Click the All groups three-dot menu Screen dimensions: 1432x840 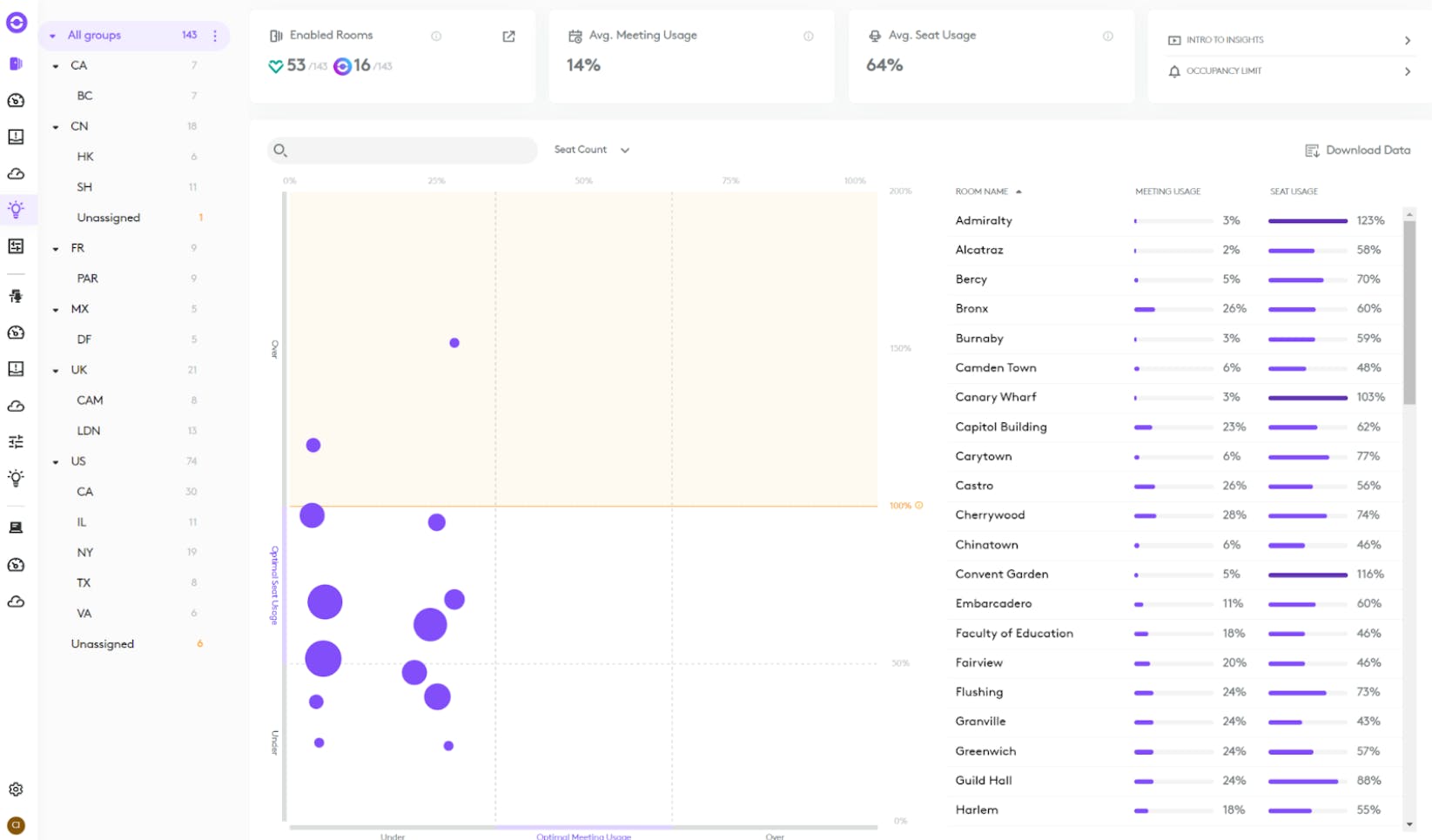tap(215, 36)
